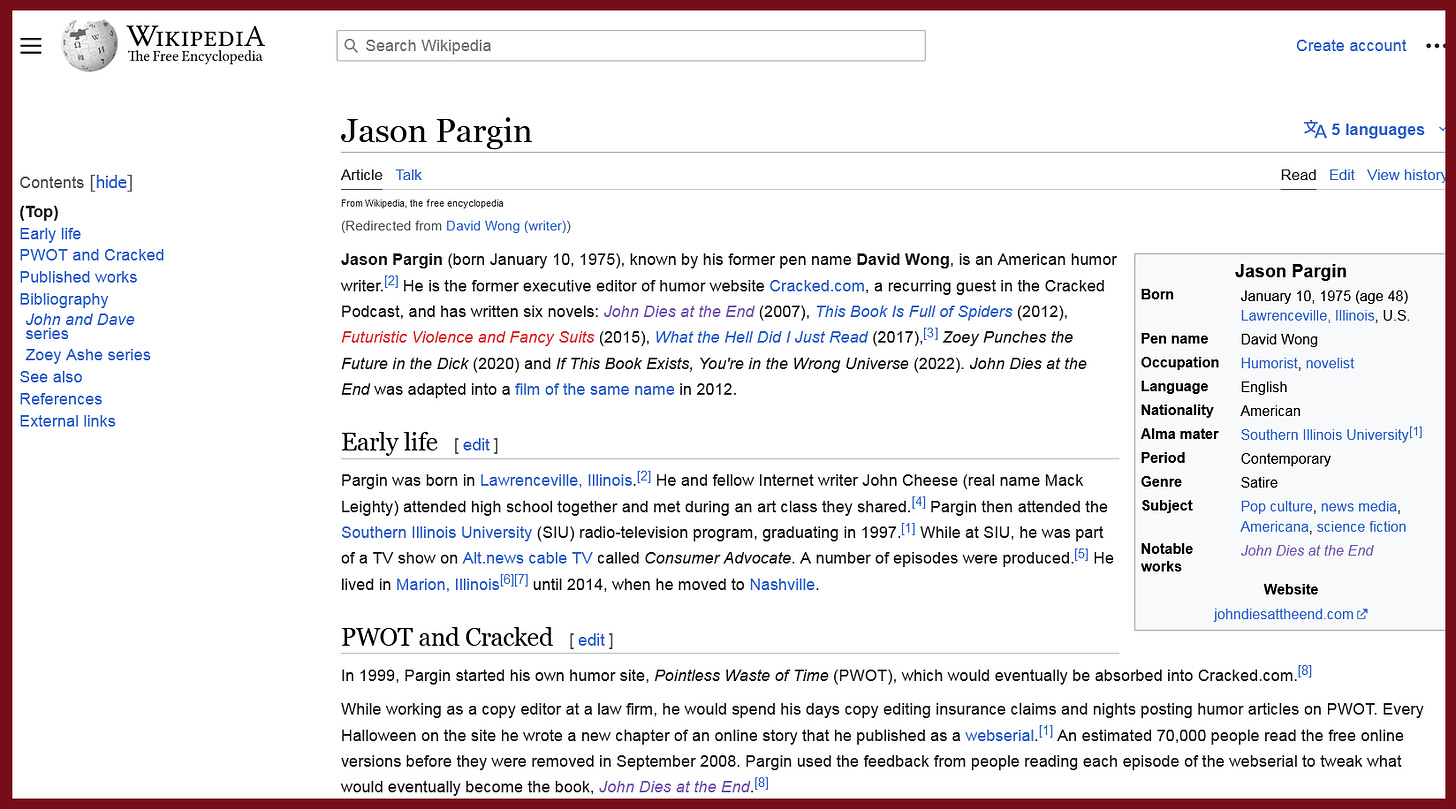Open the Pop culture link in infobox
This screenshot has width=1456, height=809.
coord(1276,506)
